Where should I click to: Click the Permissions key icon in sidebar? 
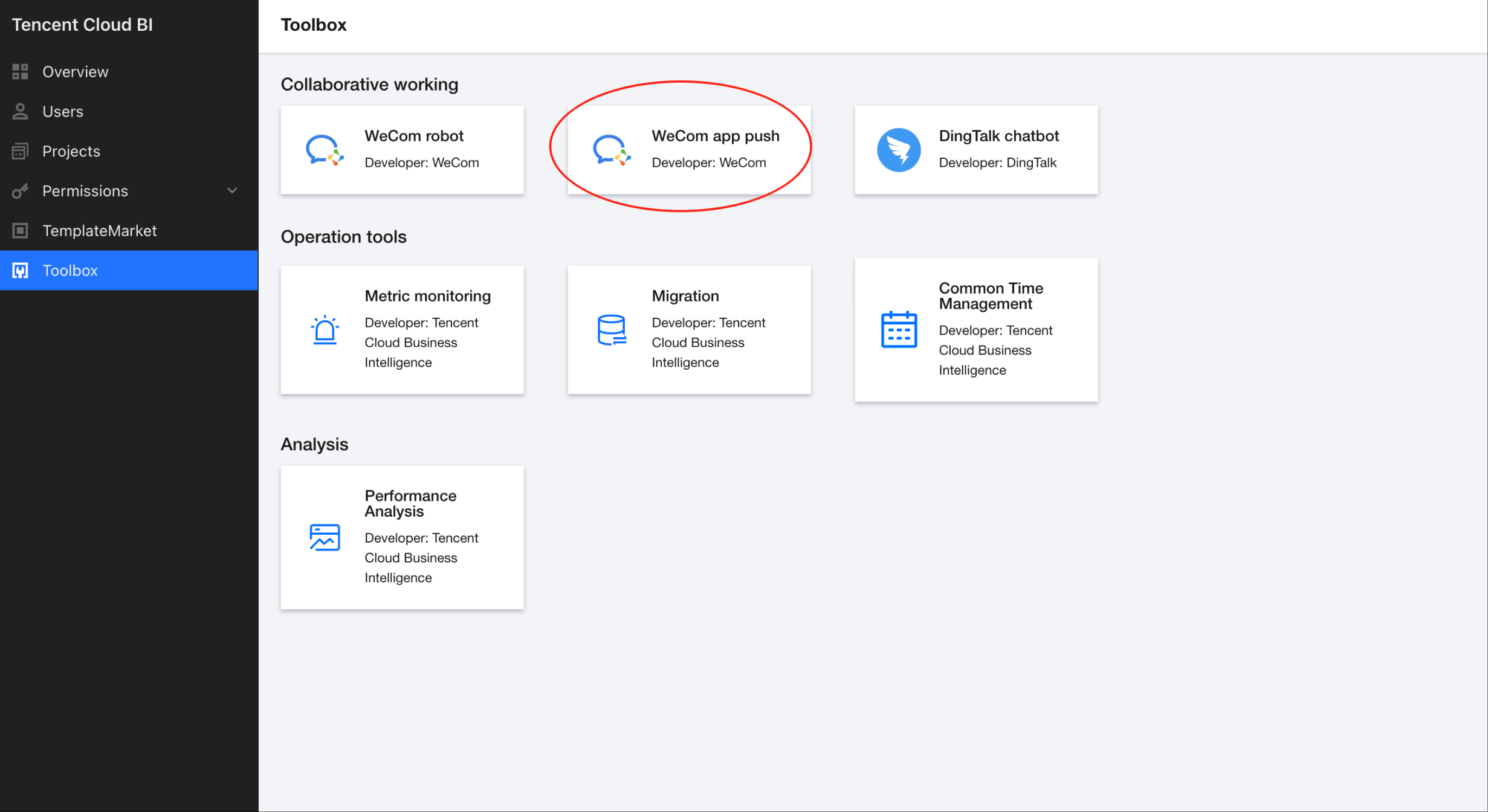[20, 191]
